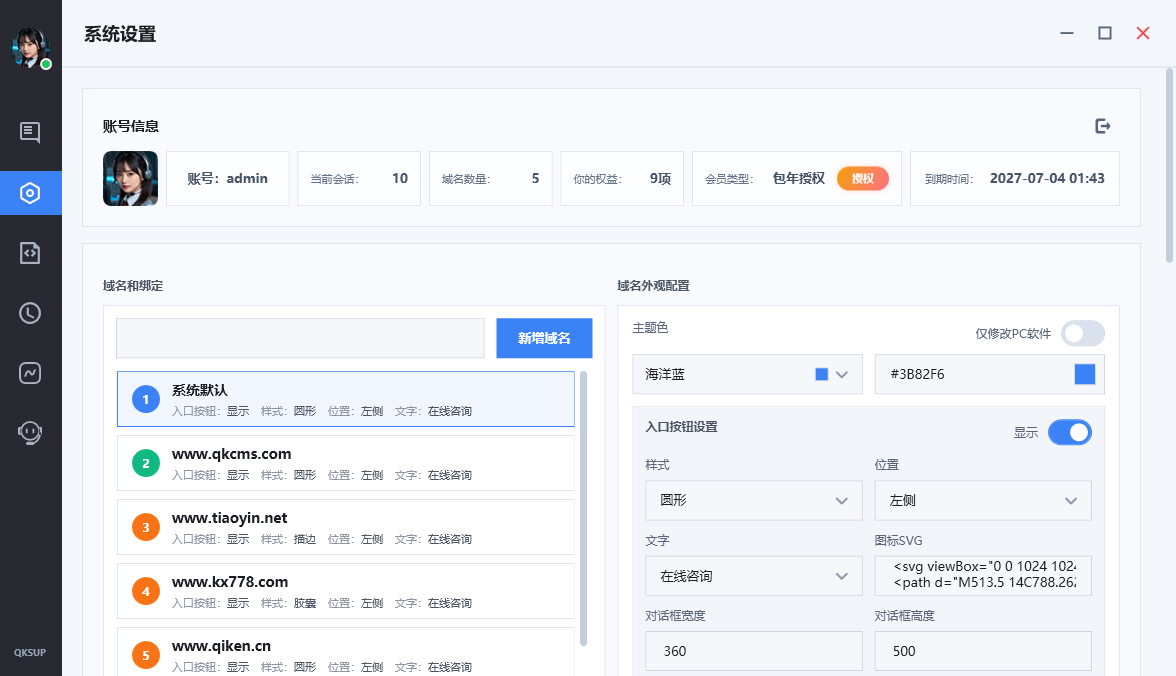This screenshot has width=1176, height=676.
Task: Toggle the 入口按钮 显示 switch
Action: click(x=1070, y=432)
